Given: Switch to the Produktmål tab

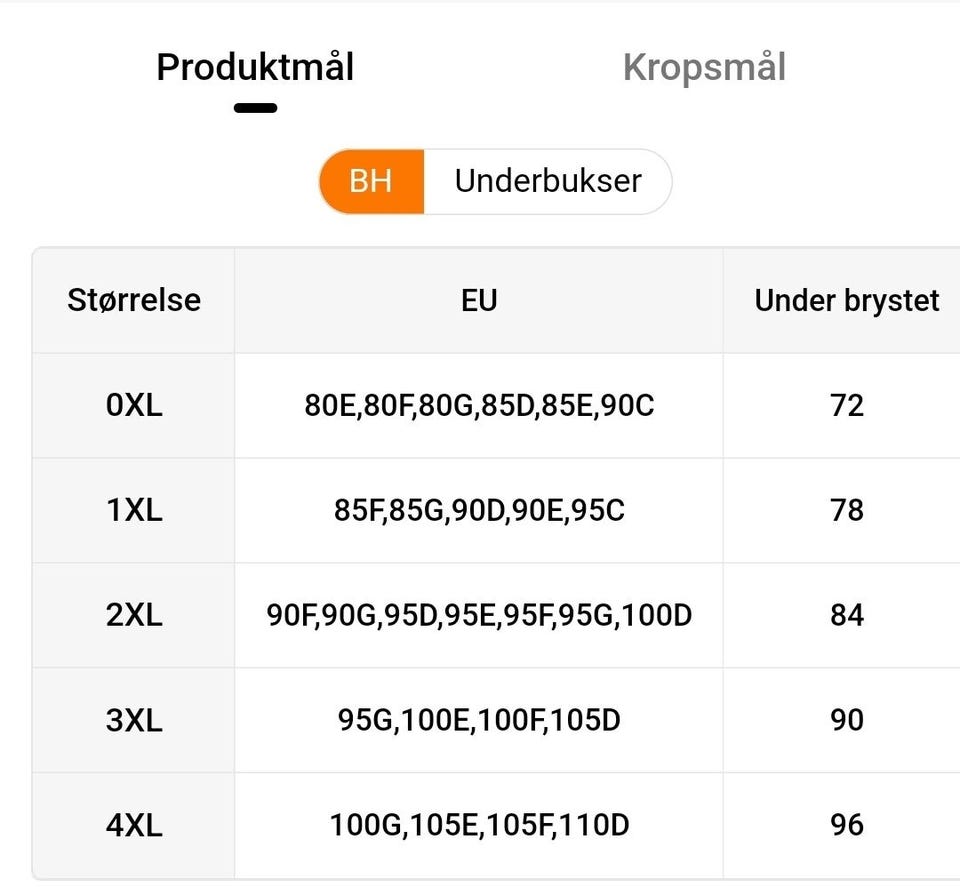Looking at the screenshot, I should tap(255, 68).
